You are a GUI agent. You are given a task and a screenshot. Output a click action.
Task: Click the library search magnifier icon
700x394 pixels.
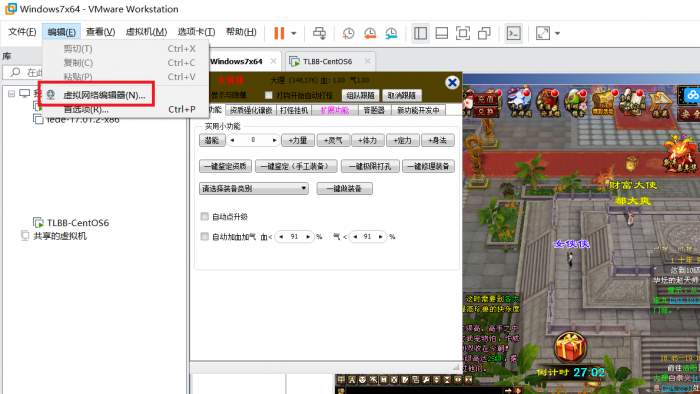click(x=16, y=72)
